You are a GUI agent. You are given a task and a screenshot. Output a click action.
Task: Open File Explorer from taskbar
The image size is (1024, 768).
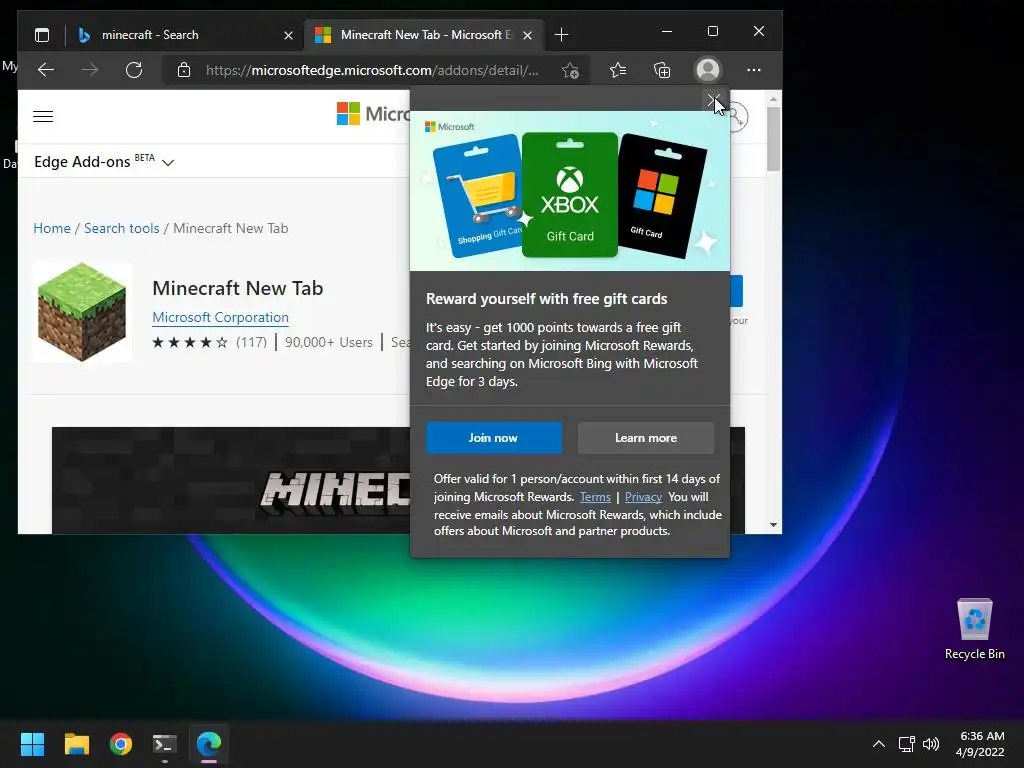click(76, 744)
